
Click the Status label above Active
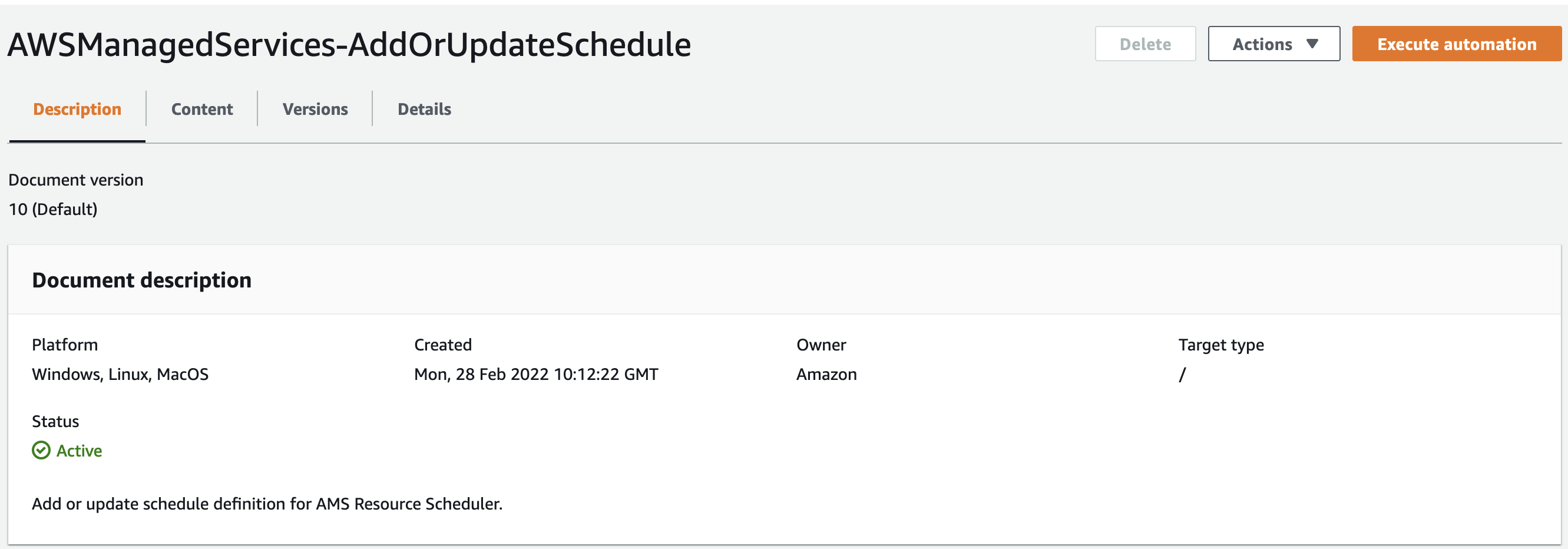click(x=55, y=421)
